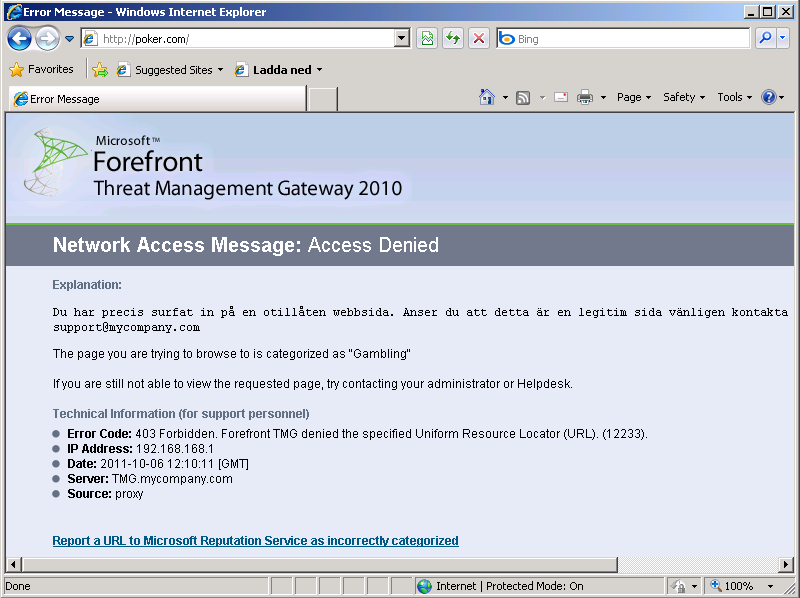The image size is (800, 598).
Task: Click the Print icon in command bar
Action: 585,97
